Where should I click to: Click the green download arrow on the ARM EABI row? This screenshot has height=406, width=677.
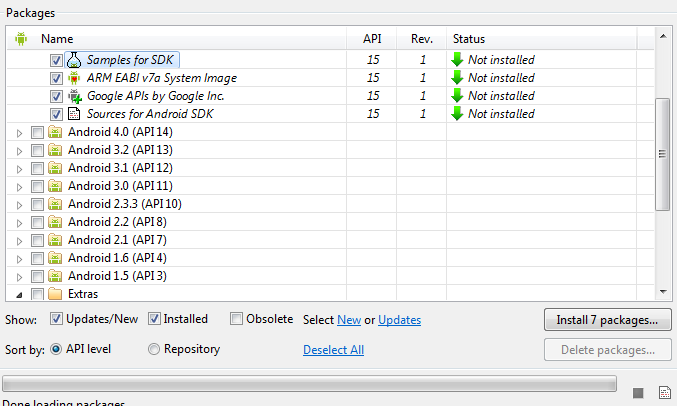click(x=457, y=78)
